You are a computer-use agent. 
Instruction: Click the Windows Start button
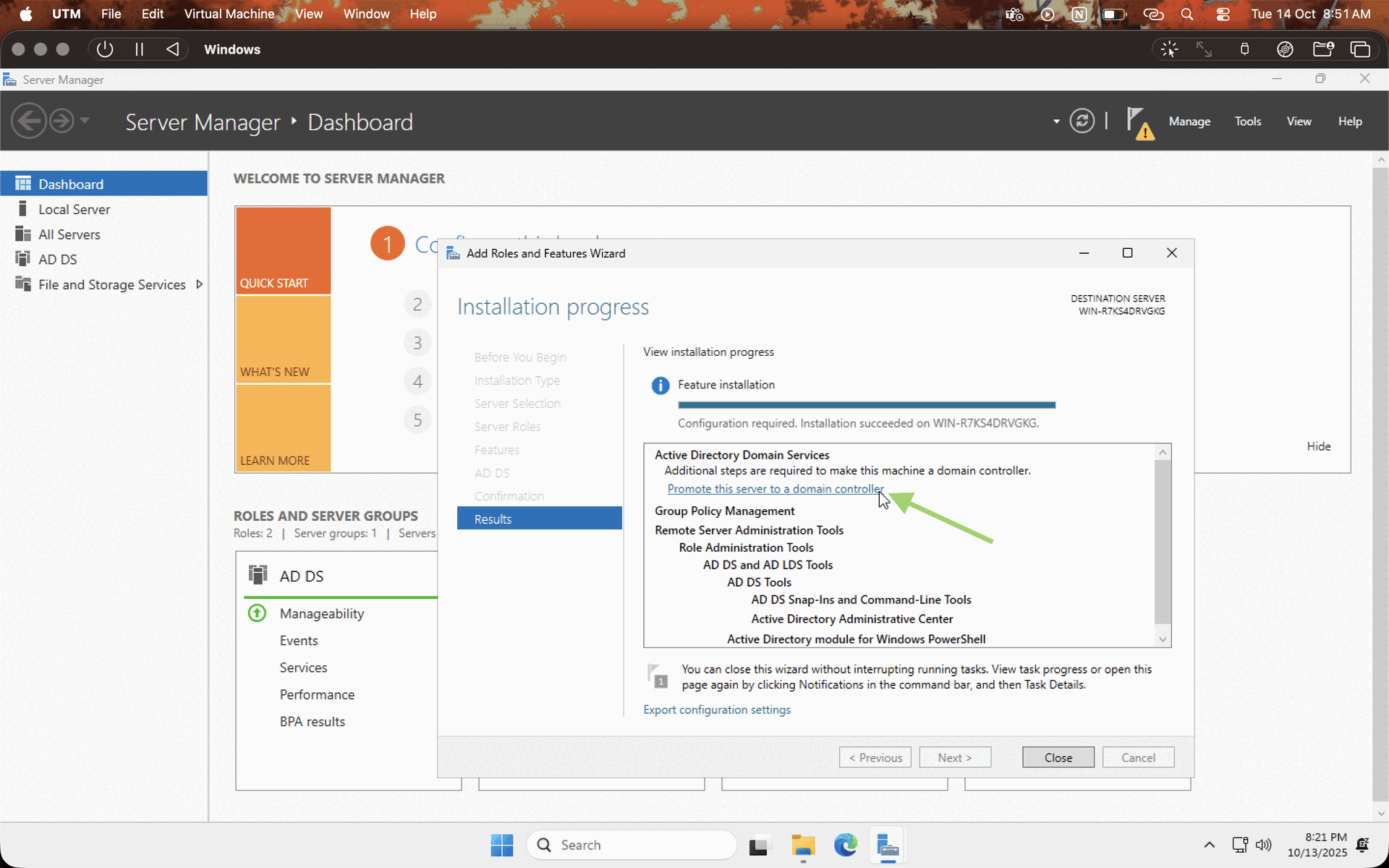[501, 845]
